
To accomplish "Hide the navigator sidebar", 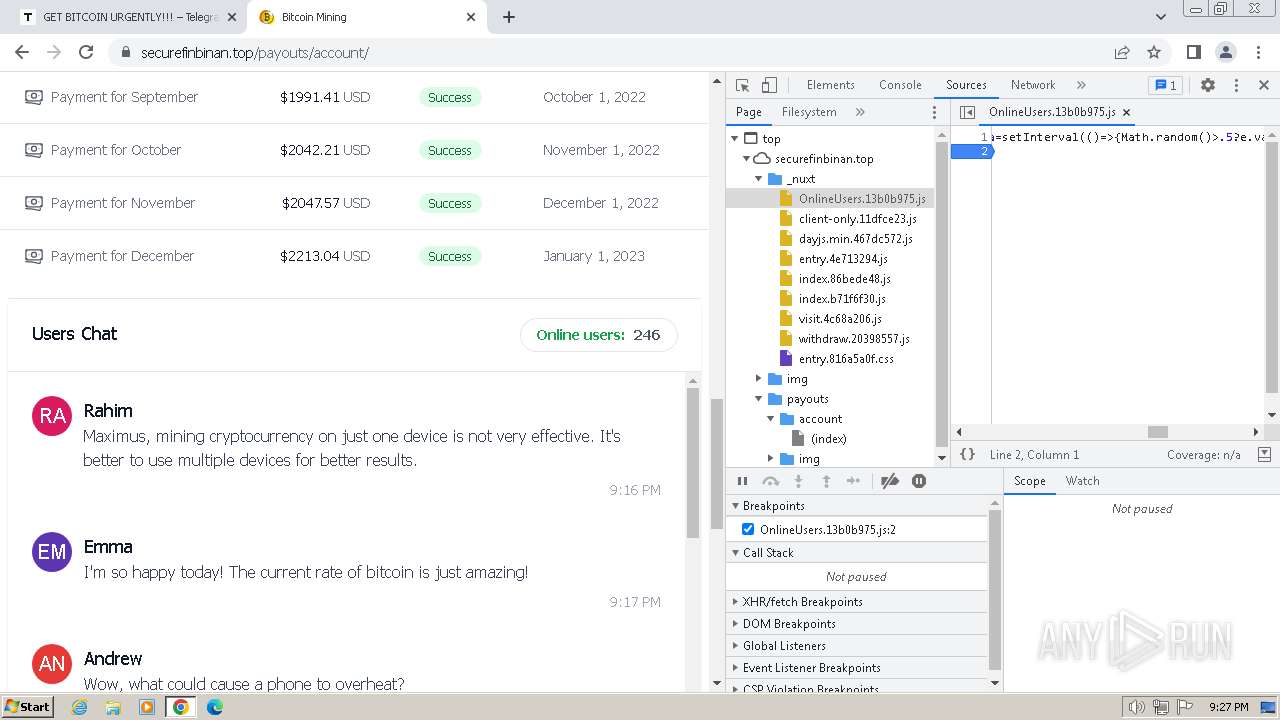I will coord(967,112).
